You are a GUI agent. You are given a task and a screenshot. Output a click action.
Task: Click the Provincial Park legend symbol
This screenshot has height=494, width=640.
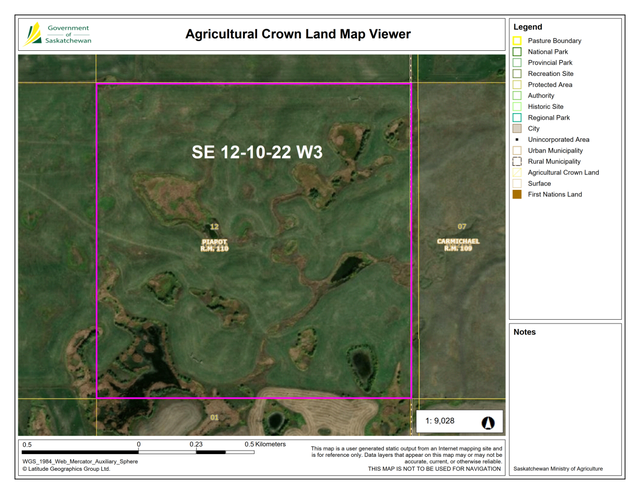click(517, 62)
